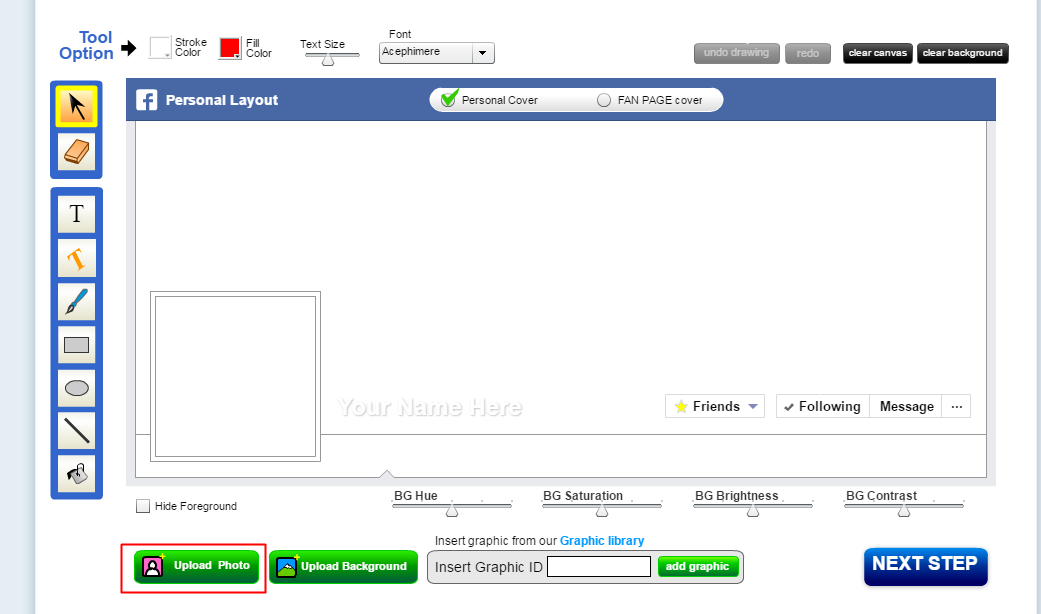Click the BG Contrast slider handle
Image resolution: width=1041 pixels, height=614 pixels.
tap(904, 510)
